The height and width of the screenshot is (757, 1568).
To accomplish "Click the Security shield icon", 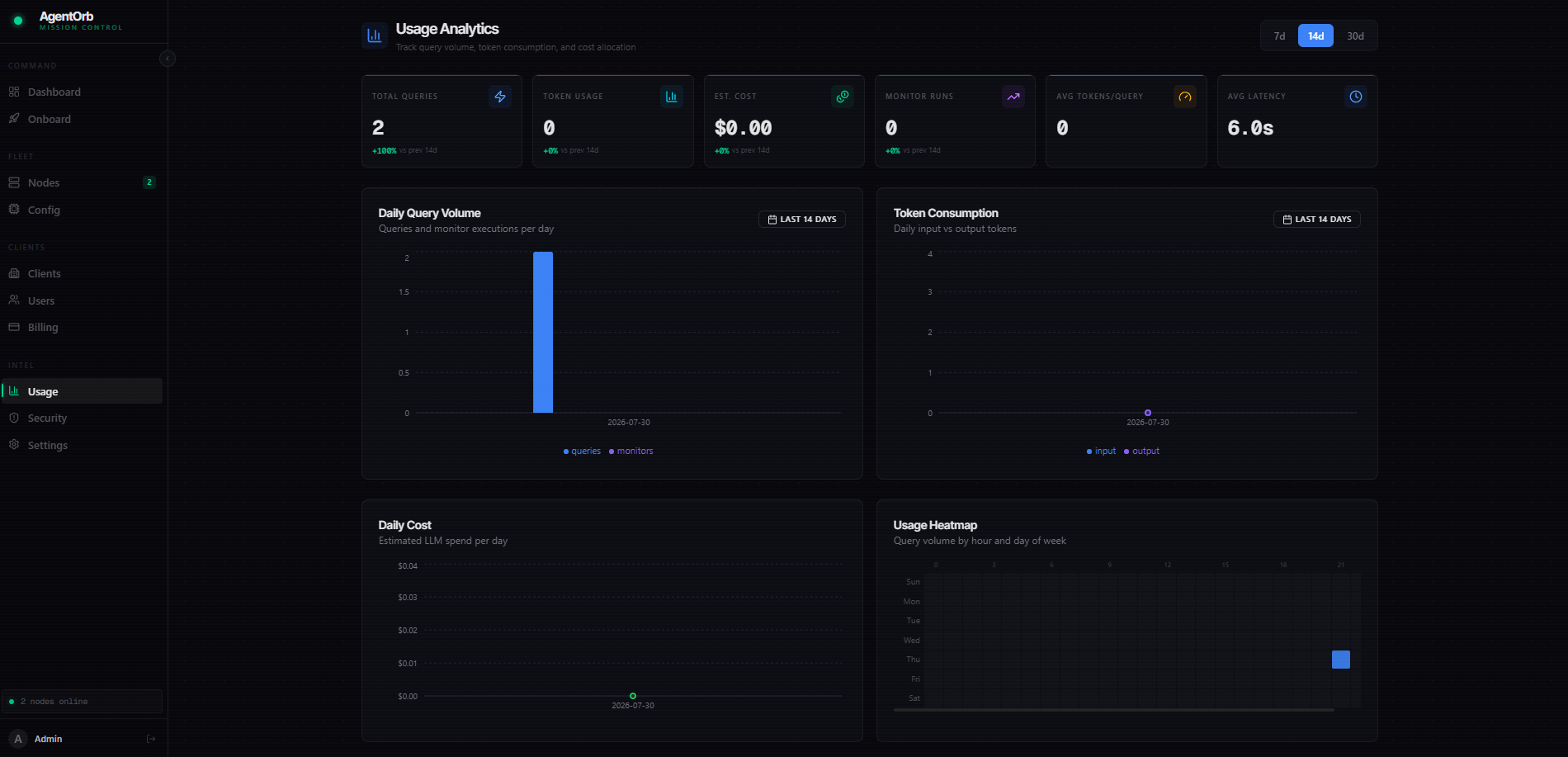I will (14, 418).
